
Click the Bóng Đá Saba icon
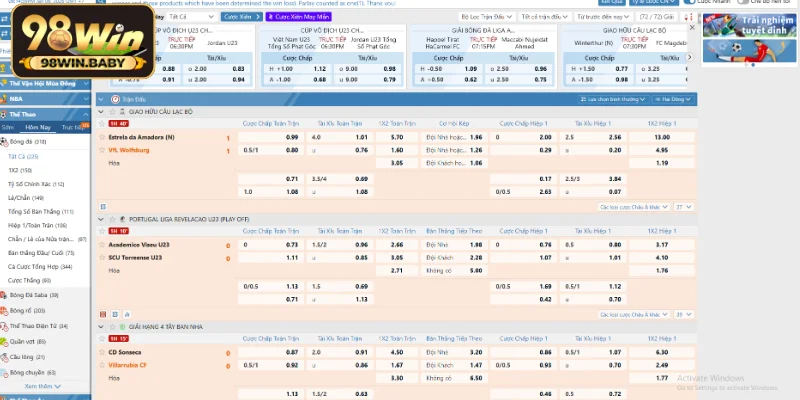point(4,295)
